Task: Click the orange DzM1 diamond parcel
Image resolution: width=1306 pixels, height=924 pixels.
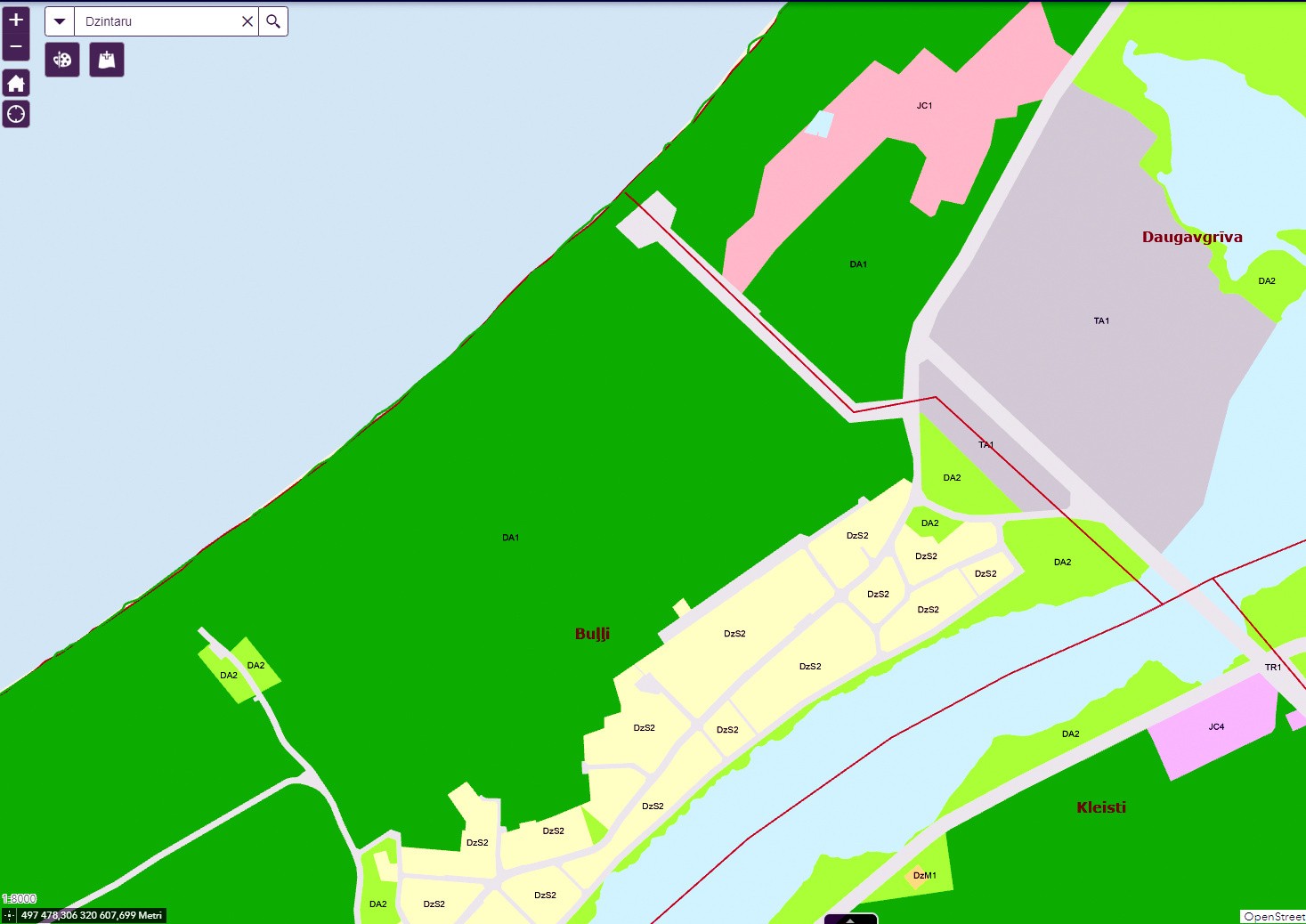Action: [x=916, y=876]
